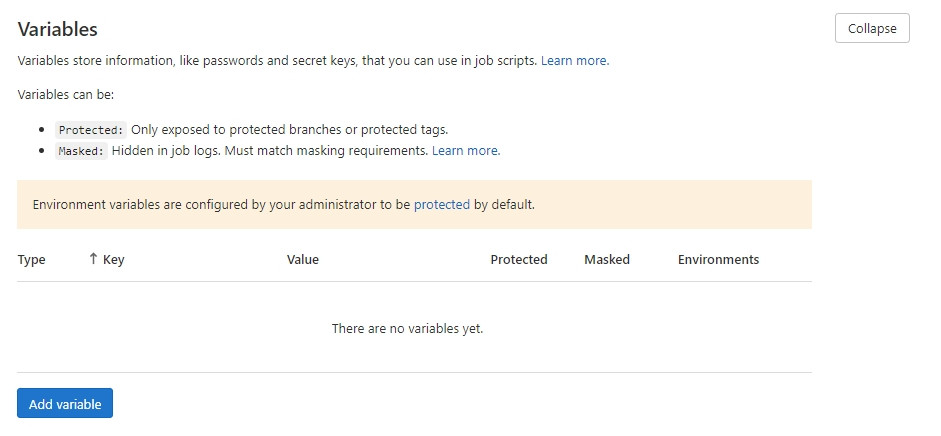The height and width of the screenshot is (436, 941).
Task: Click the Type column header
Action: click(x=32, y=260)
